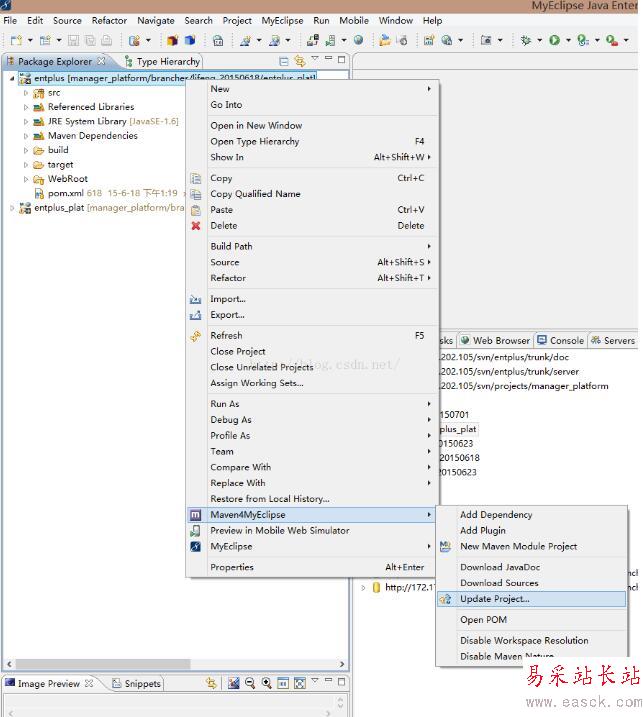Close the Image Preview tab

(x=89, y=683)
